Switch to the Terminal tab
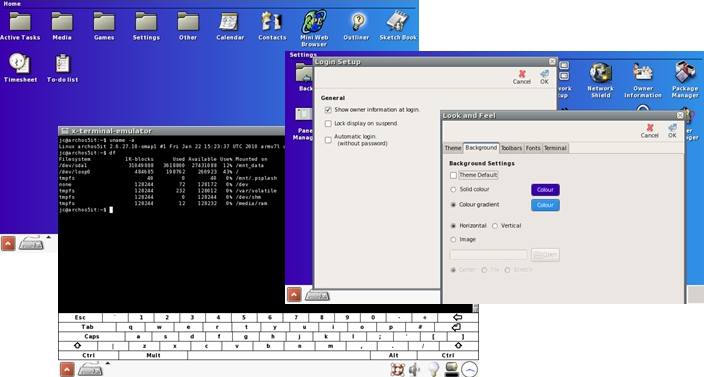This screenshot has width=704, height=377. pos(555,148)
